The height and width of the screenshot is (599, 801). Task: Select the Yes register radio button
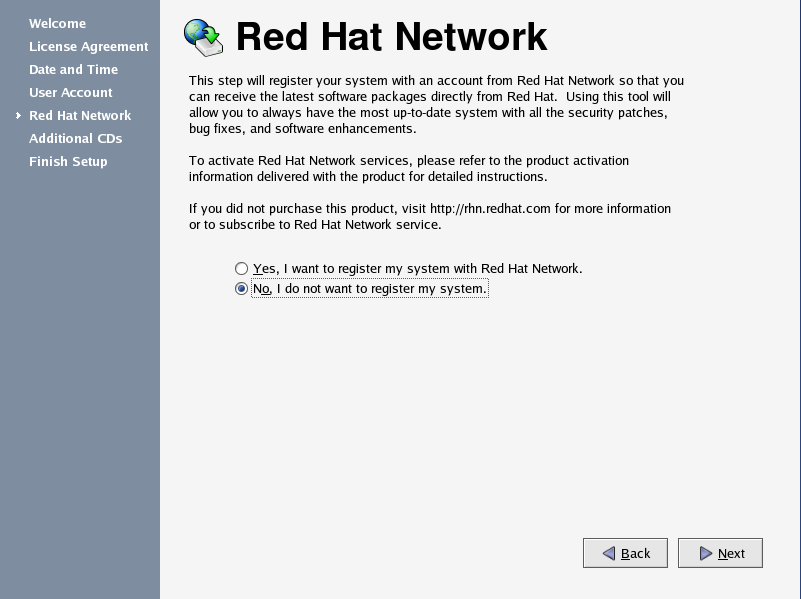pyautogui.click(x=241, y=269)
